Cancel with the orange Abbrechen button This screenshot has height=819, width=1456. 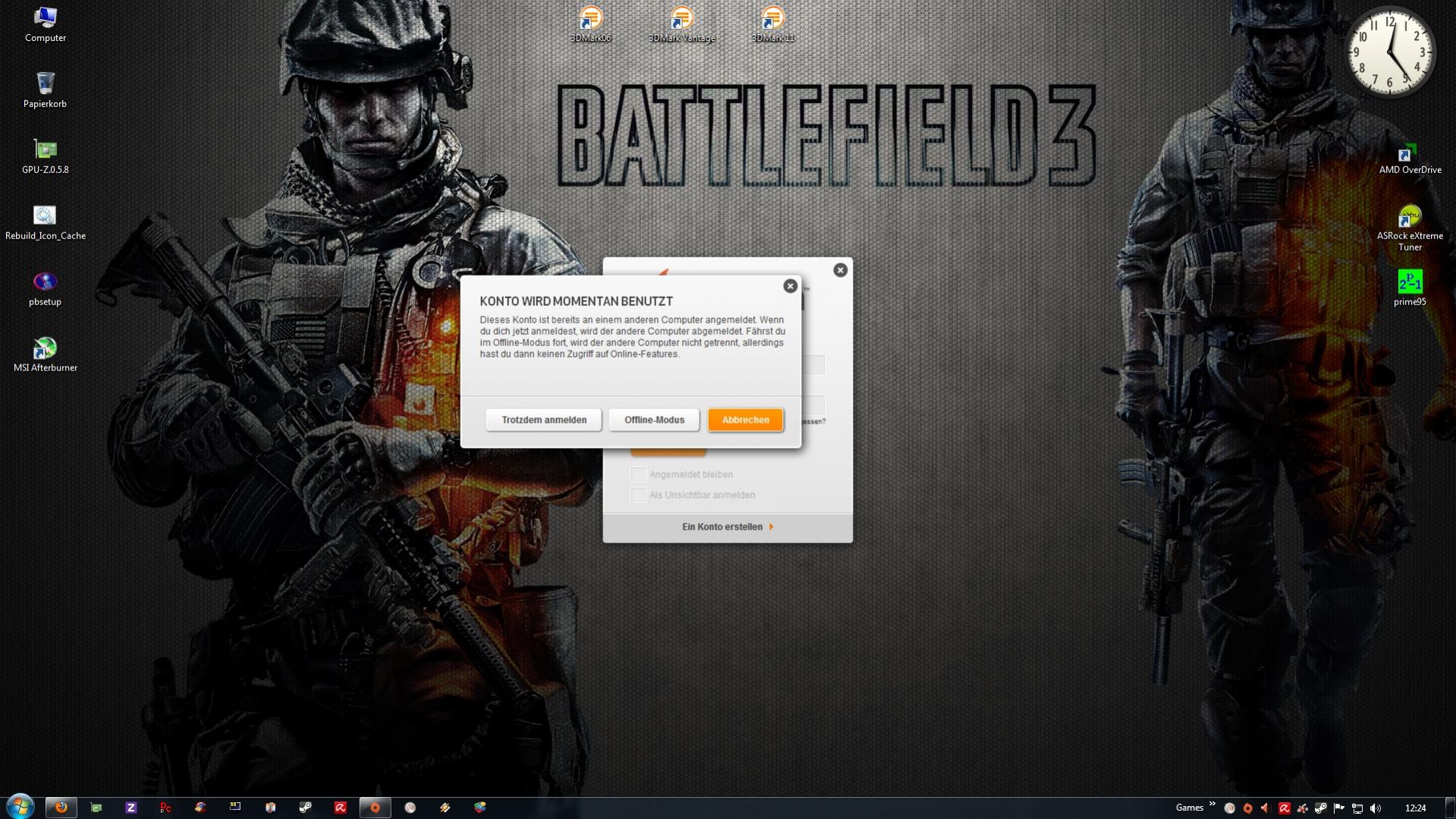tap(745, 420)
